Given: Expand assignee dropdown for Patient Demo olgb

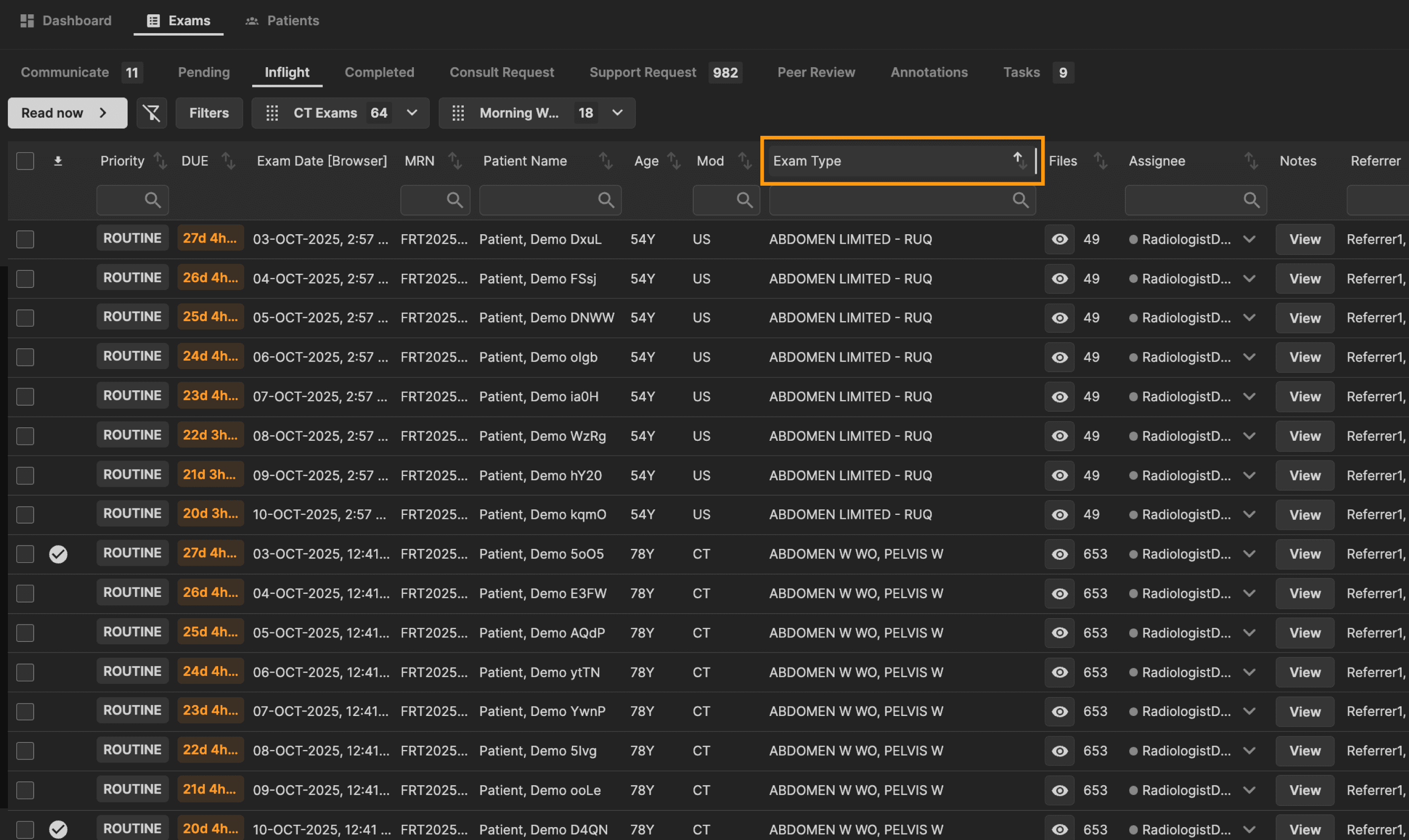Looking at the screenshot, I should 1249,357.
